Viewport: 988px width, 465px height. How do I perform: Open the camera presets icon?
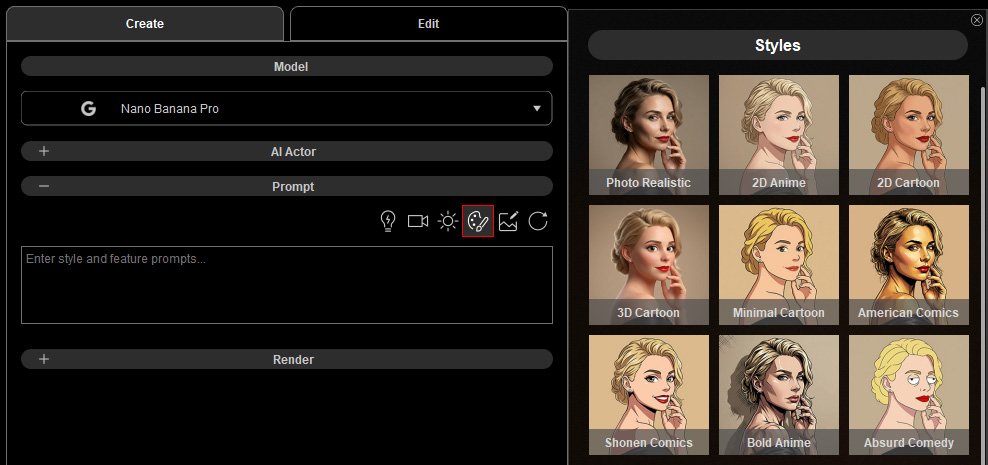click(x=418, y=221)
